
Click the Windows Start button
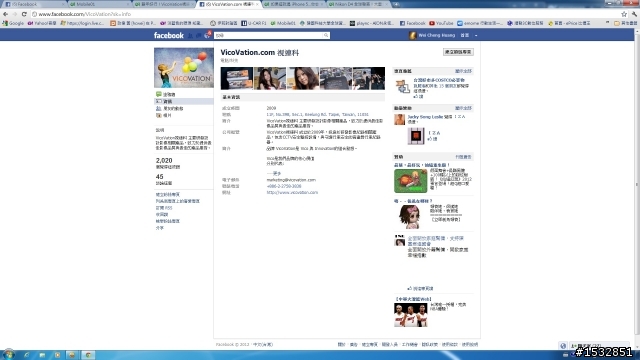tap(9, 355)
